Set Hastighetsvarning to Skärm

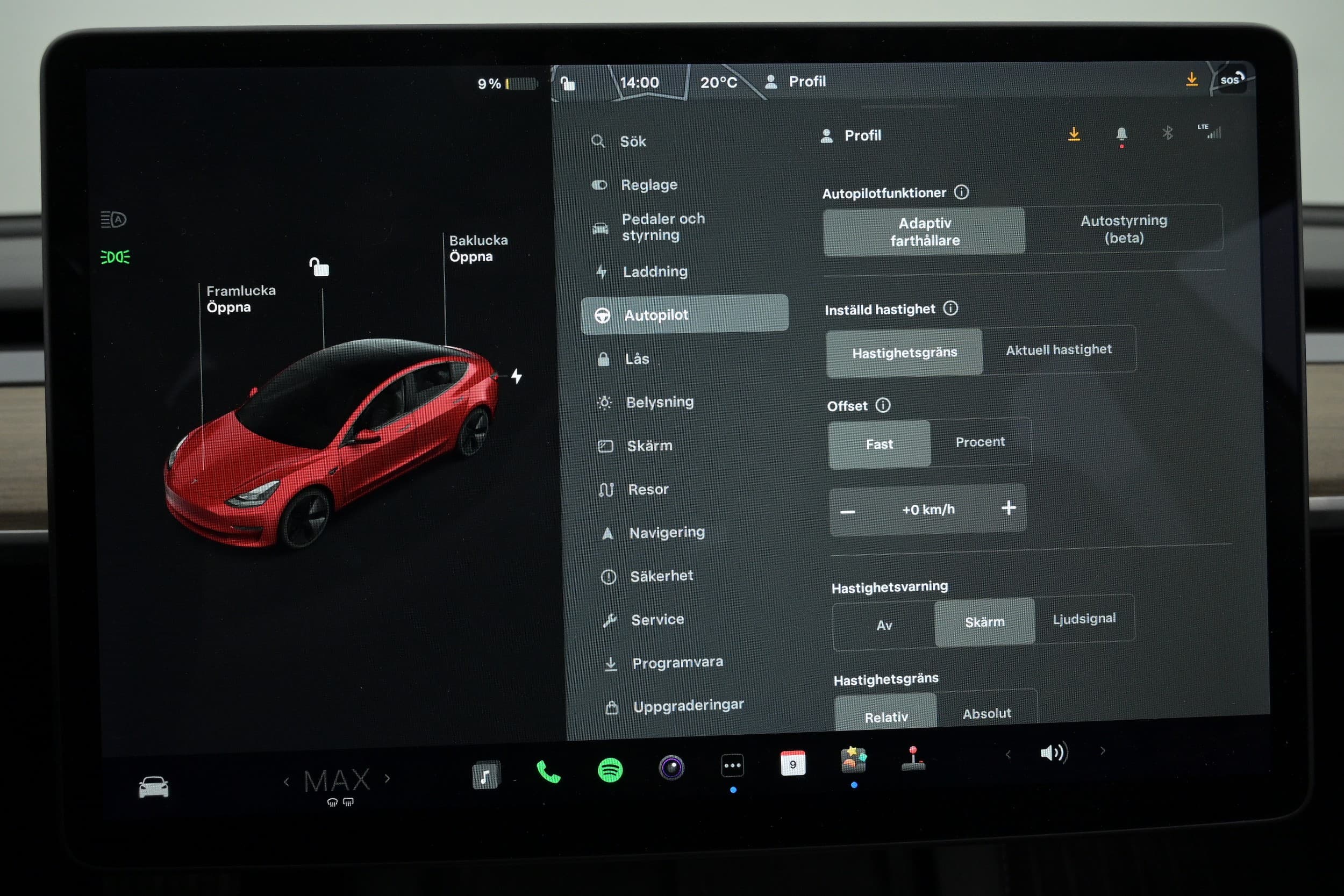point(984,622)
